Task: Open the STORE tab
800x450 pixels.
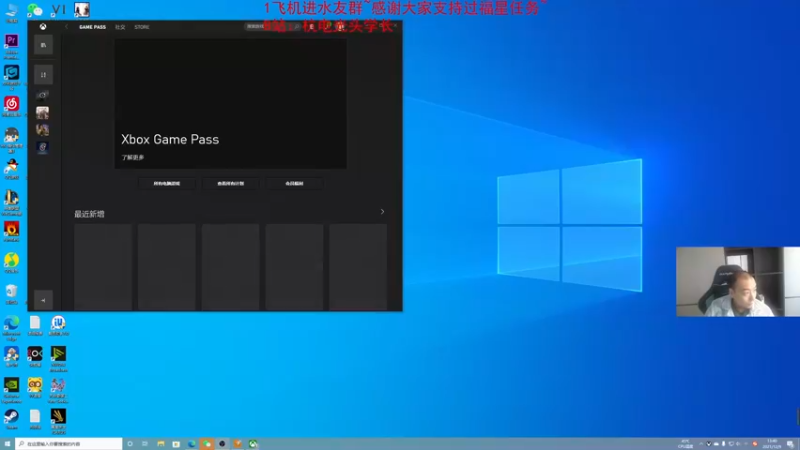Action: (142, 27)
